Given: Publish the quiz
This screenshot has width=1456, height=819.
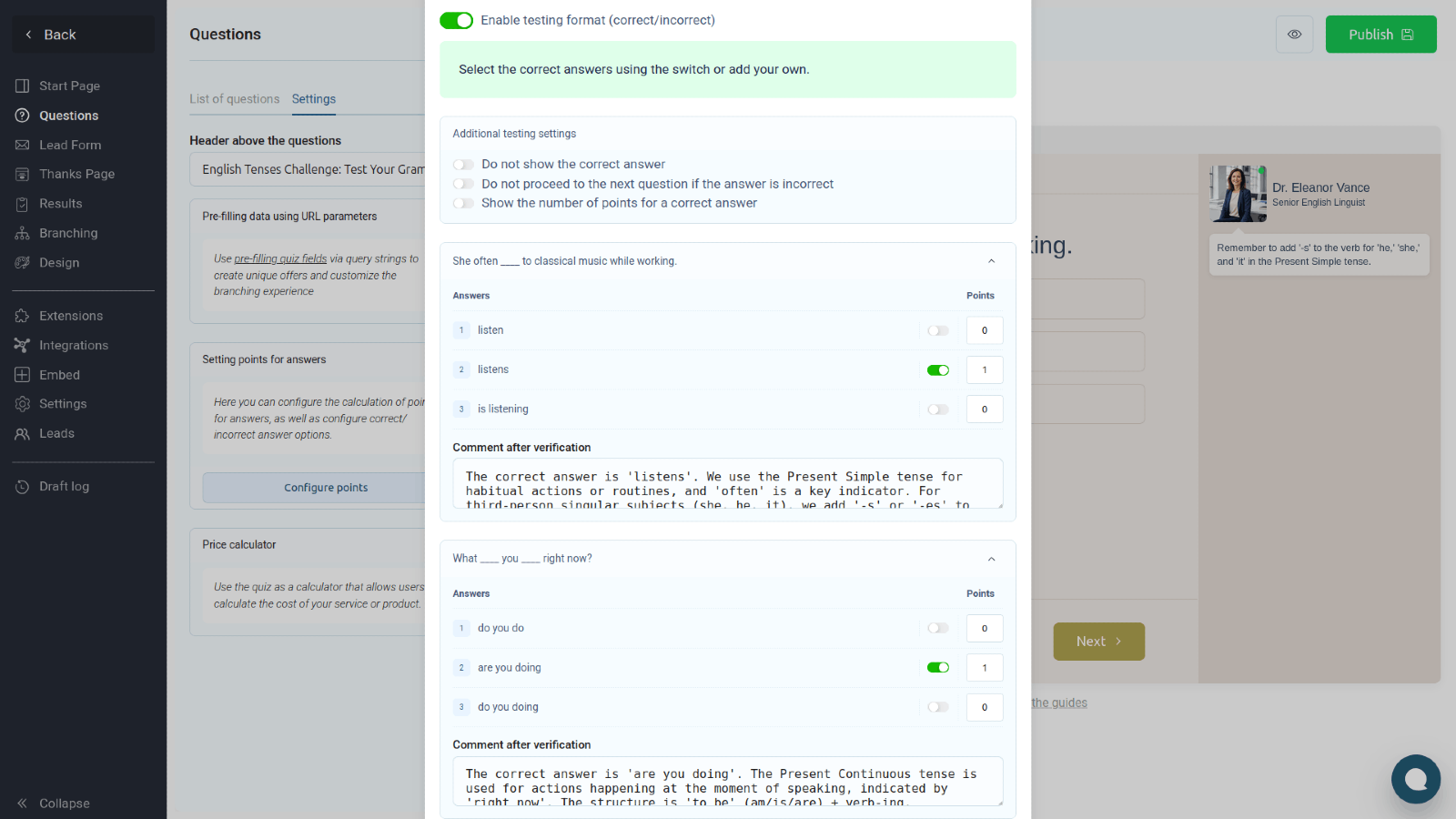Looking at the screenshot, I should [x=1380, y=34].
